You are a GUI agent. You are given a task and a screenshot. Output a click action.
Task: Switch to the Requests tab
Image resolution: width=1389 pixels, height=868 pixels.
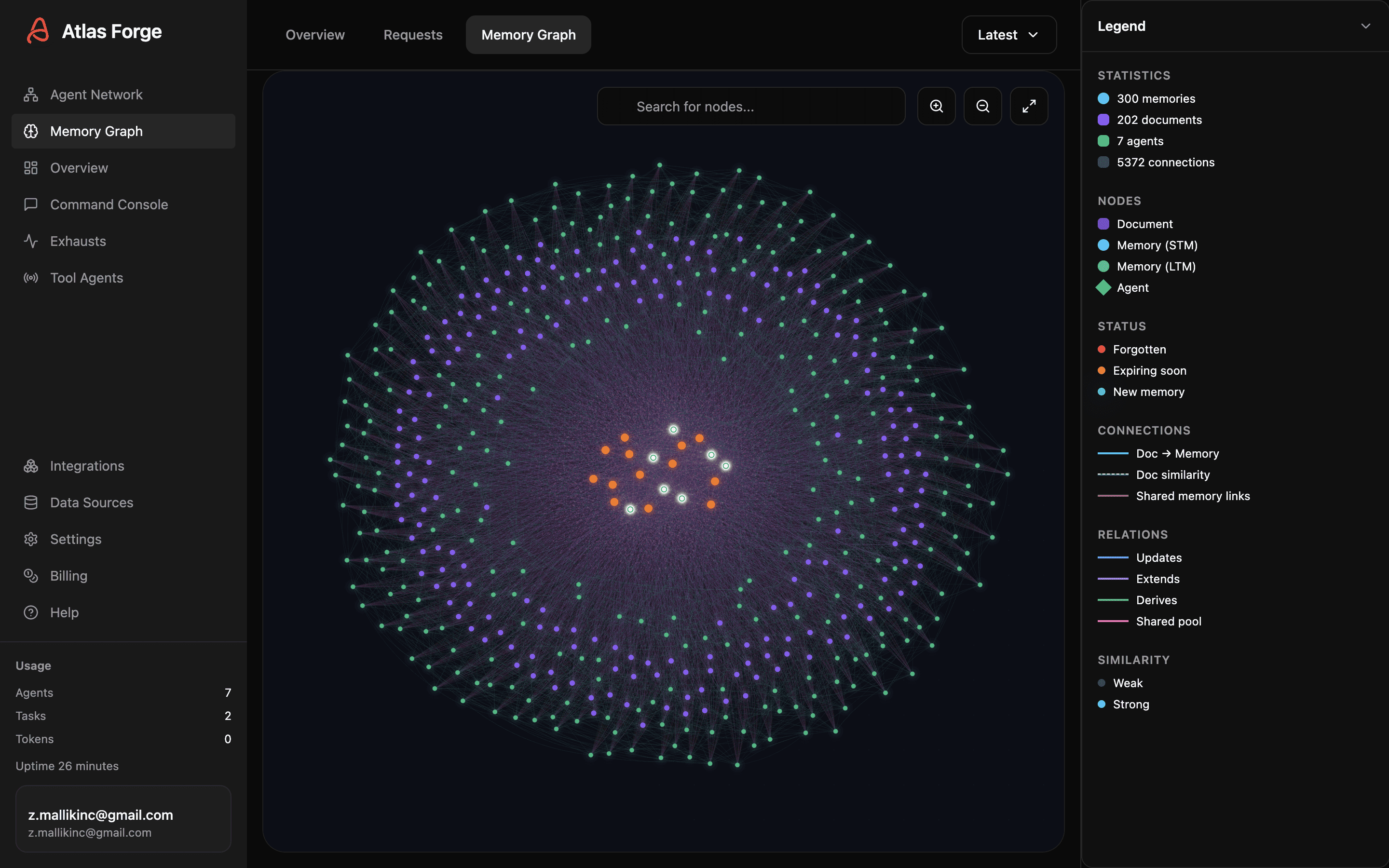(413, 35)
